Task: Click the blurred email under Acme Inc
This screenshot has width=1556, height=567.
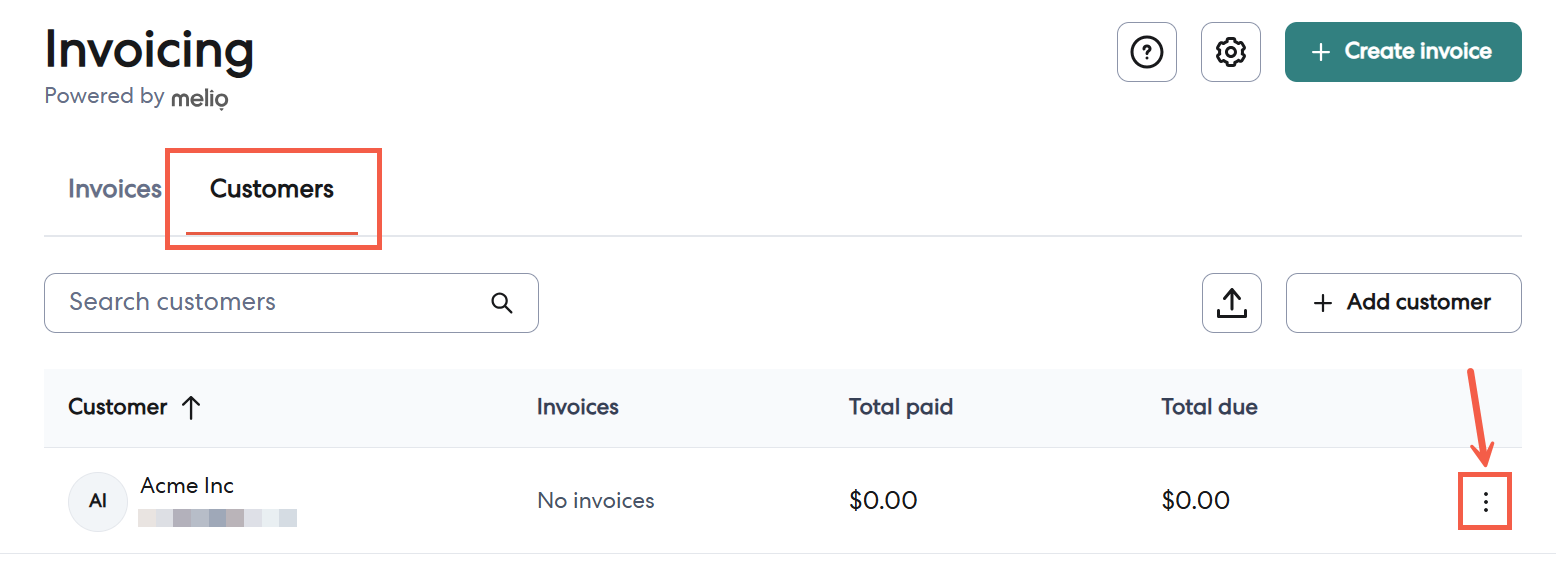Action: [x=217, y=518]
